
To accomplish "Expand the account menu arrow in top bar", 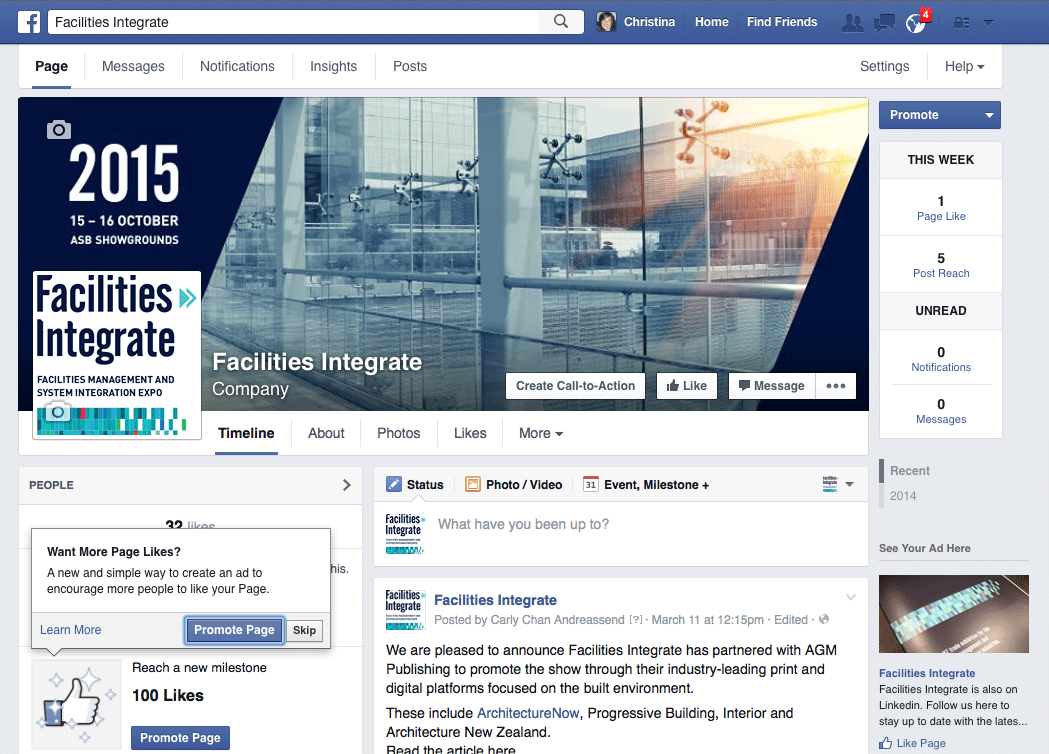I will click(988, 22).
